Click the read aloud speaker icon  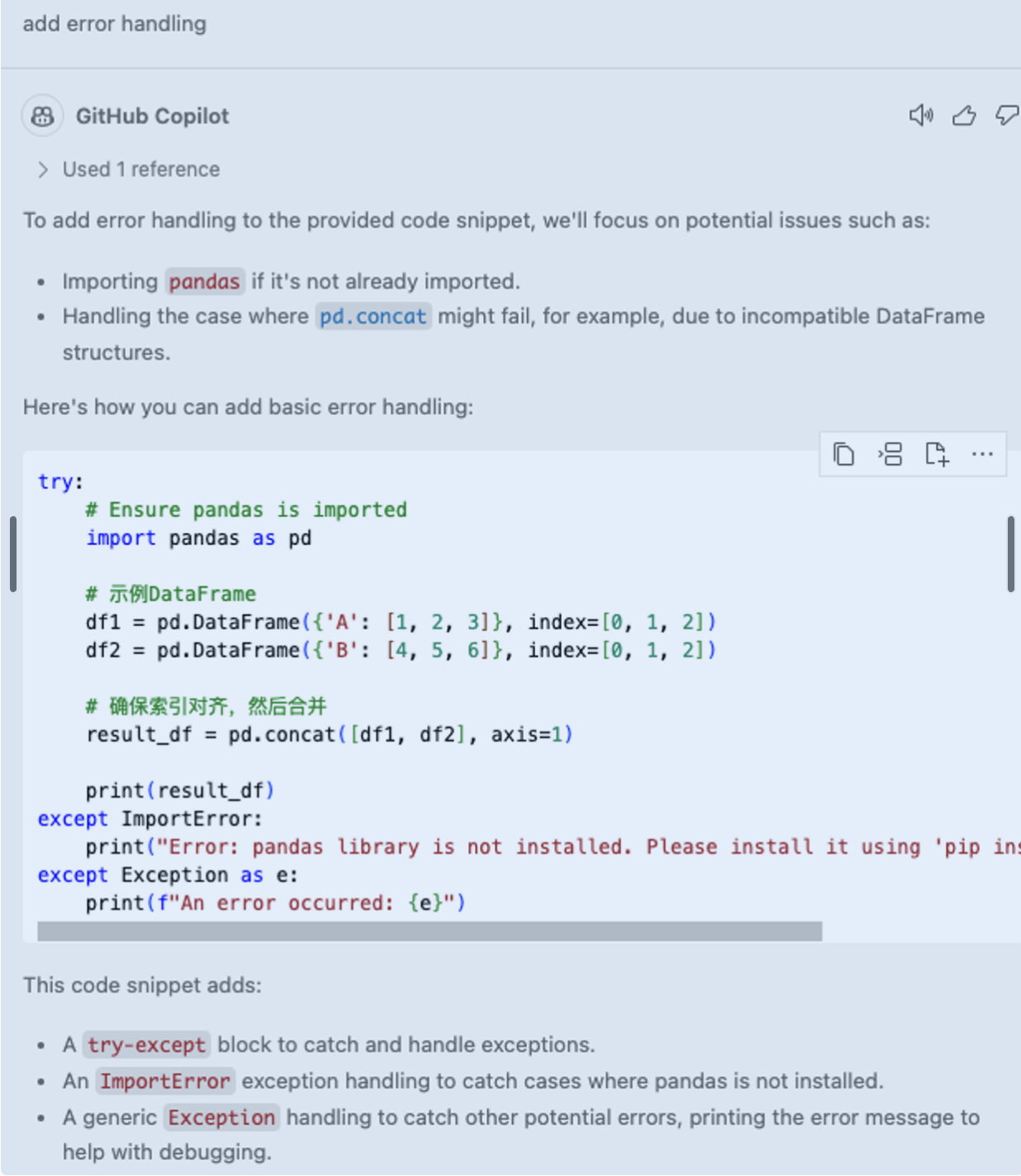(x=920, y=116)
